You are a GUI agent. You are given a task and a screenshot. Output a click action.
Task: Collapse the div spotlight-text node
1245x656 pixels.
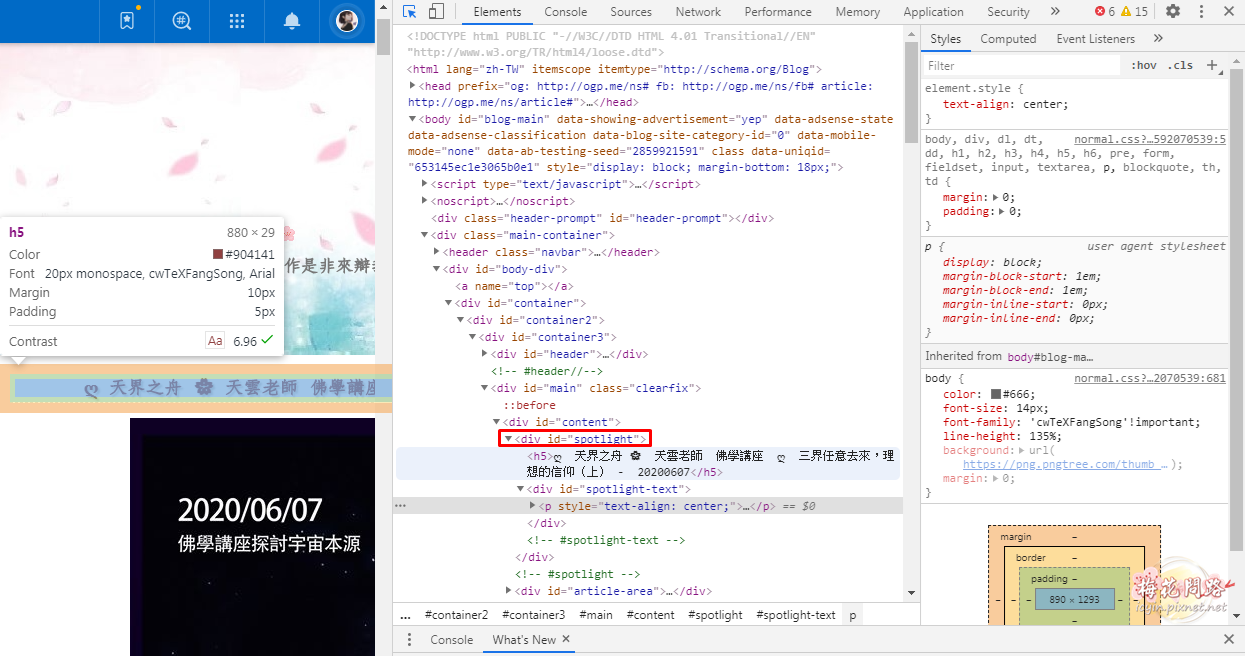pyautogui.click(x=521, y=489)
